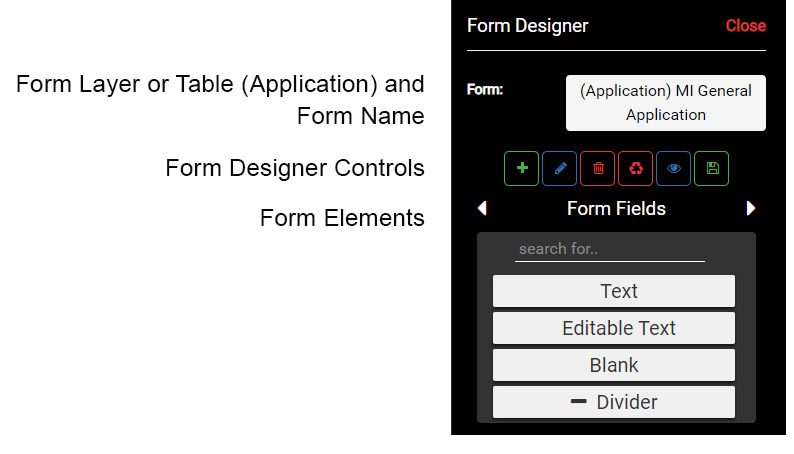The image size is (794, 454).
Task: Click the blue pencil edit form icon
Action: point(559,169)
